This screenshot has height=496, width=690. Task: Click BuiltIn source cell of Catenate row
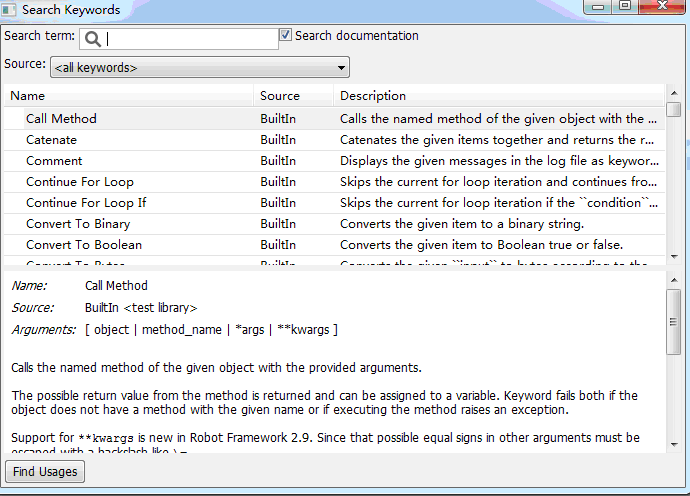[x=278, y=140]
